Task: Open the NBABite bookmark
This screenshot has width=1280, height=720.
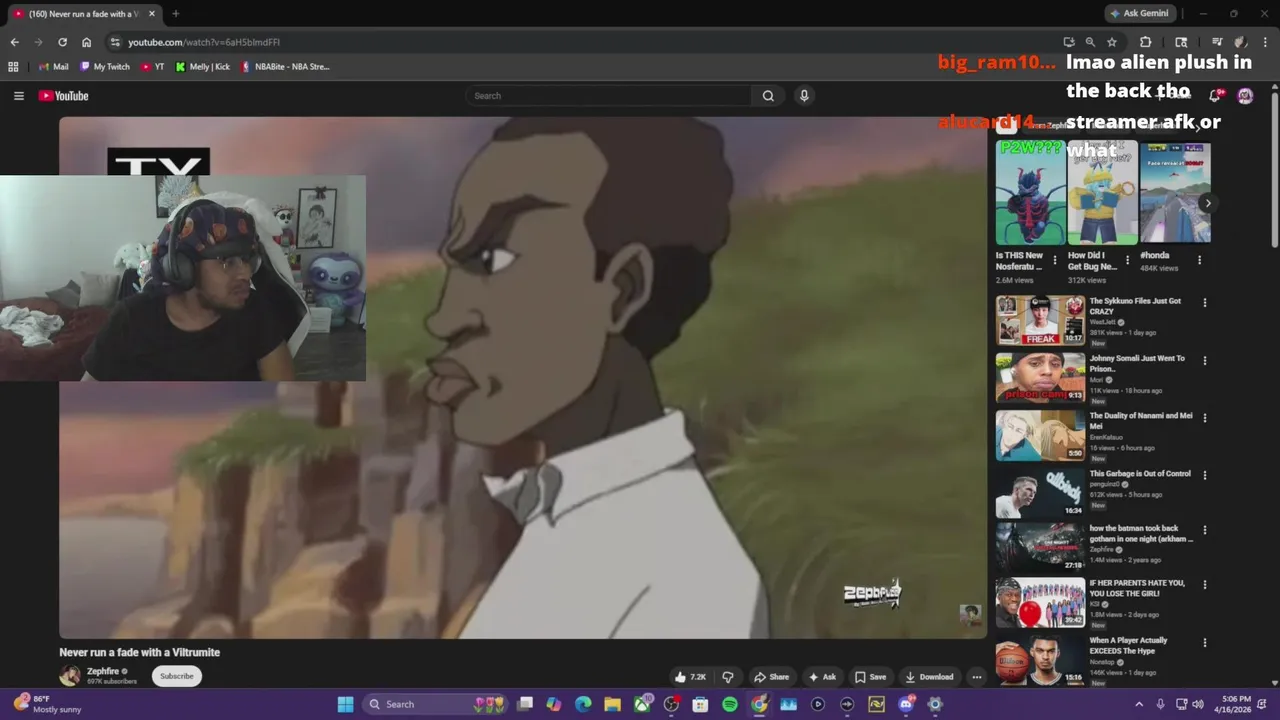Action: 285,67
